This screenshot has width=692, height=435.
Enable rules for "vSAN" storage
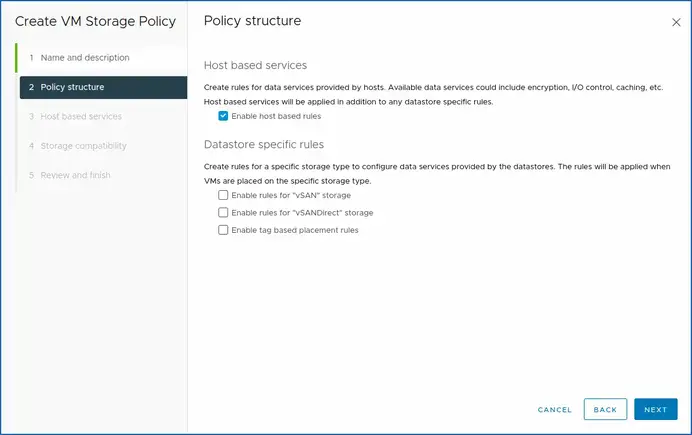223,195
